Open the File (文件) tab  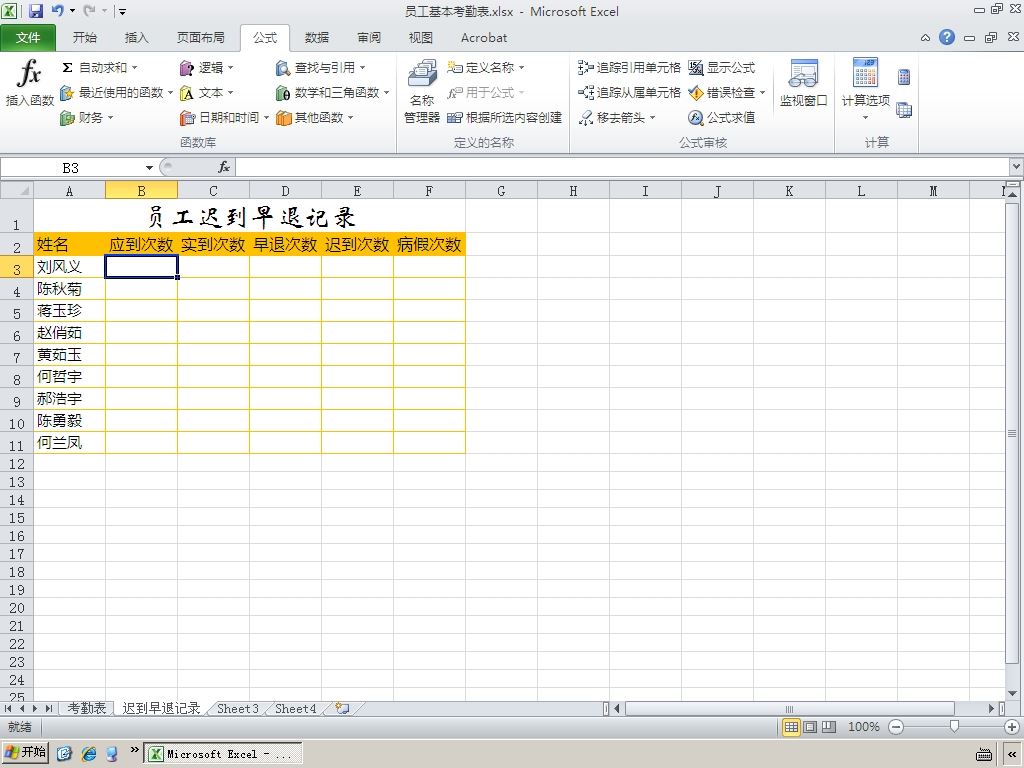tap(28, 38)
